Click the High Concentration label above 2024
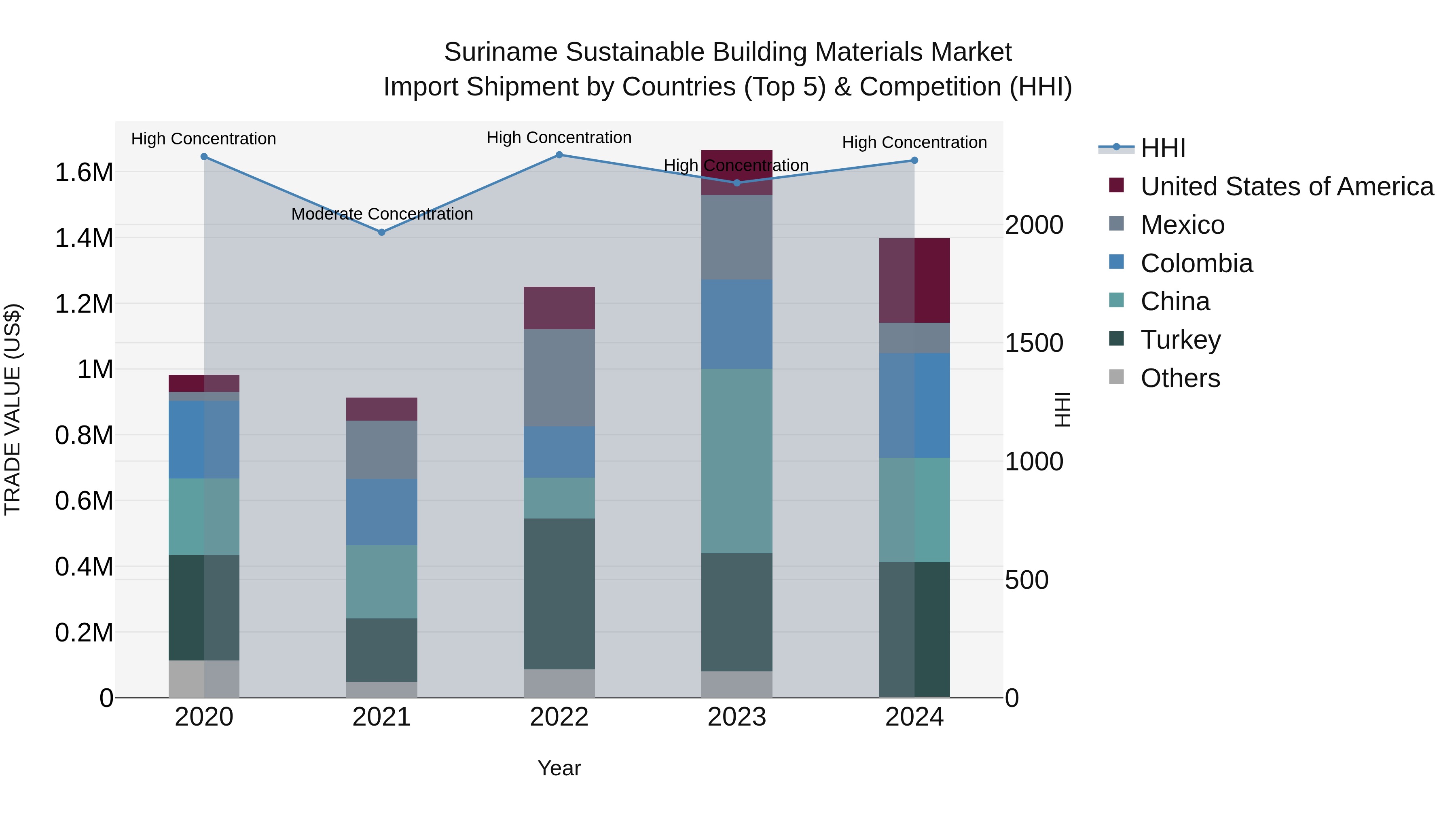 click(914, 142)
